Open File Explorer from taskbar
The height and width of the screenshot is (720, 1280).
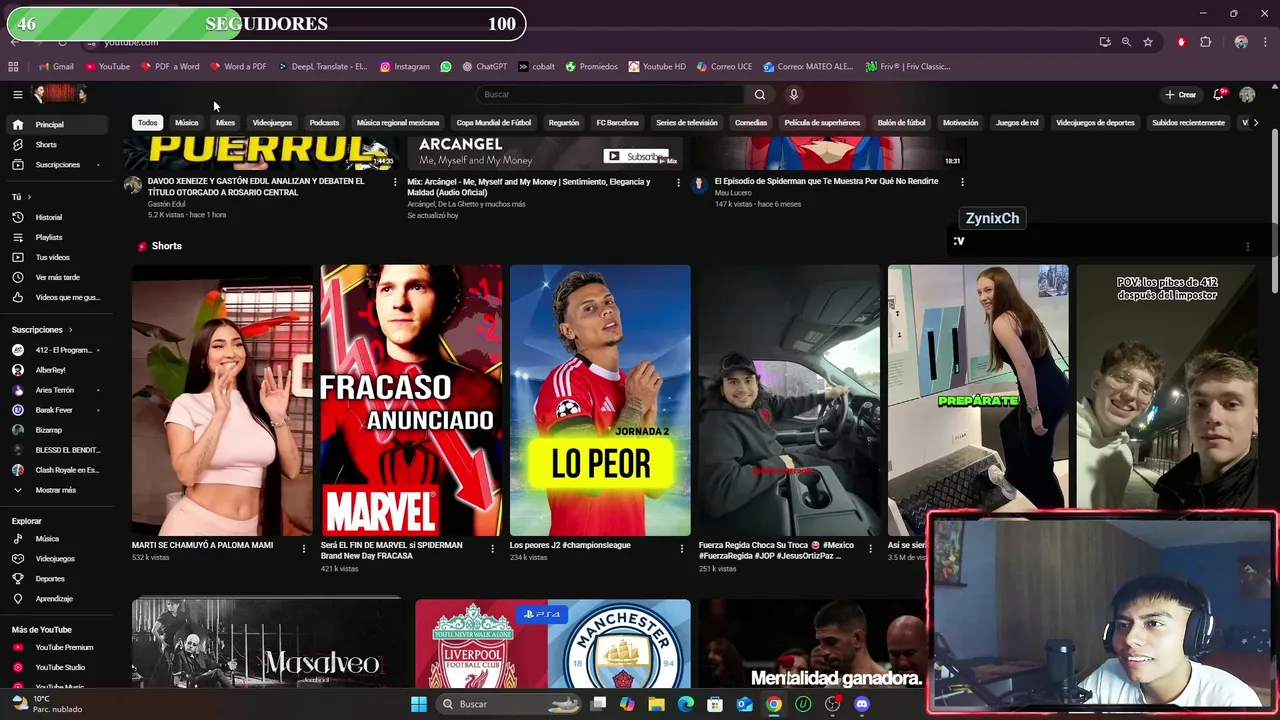pos(657,704)
